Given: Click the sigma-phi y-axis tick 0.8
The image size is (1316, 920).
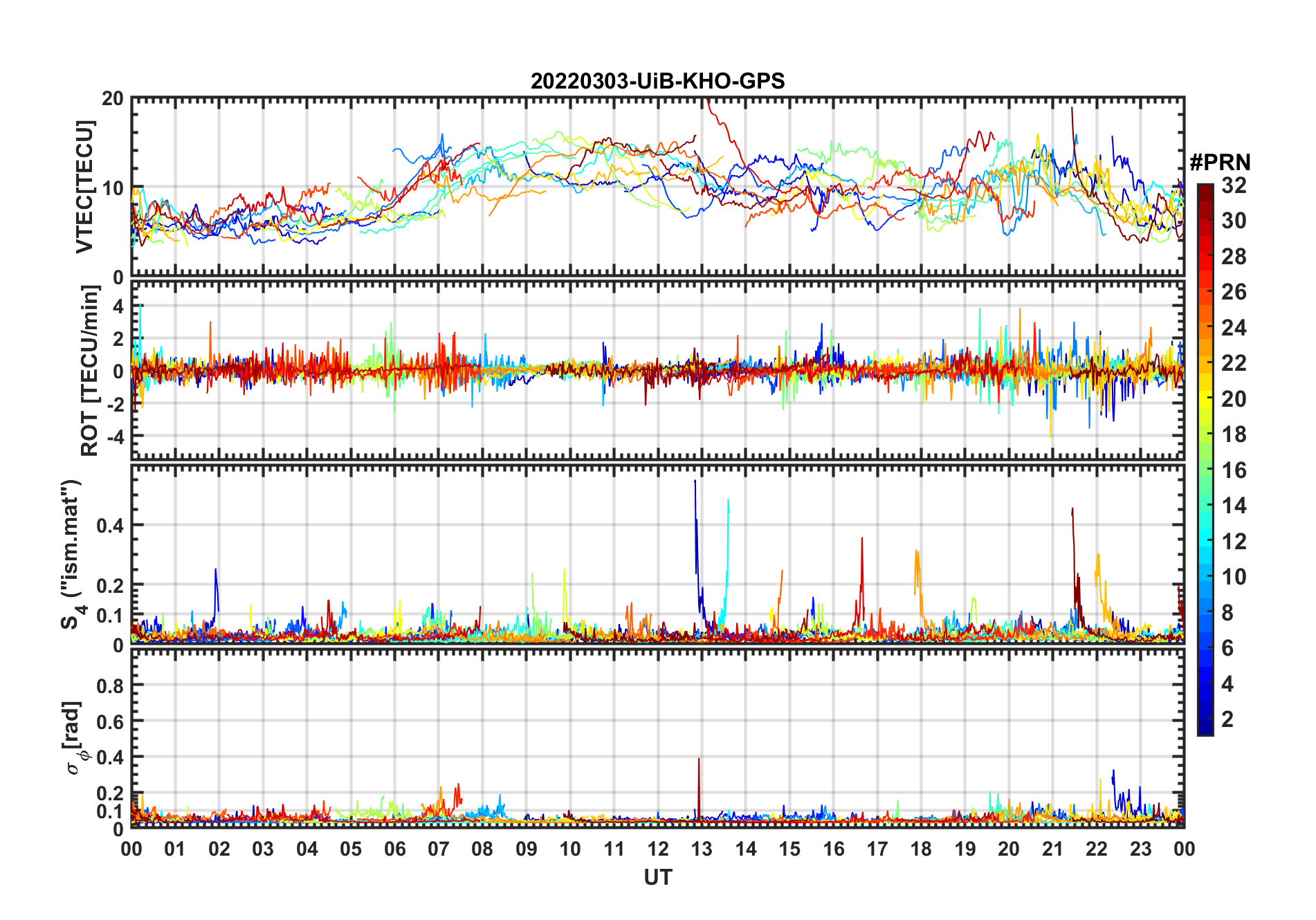Looking at the screenshot, I should click(110, 686).
